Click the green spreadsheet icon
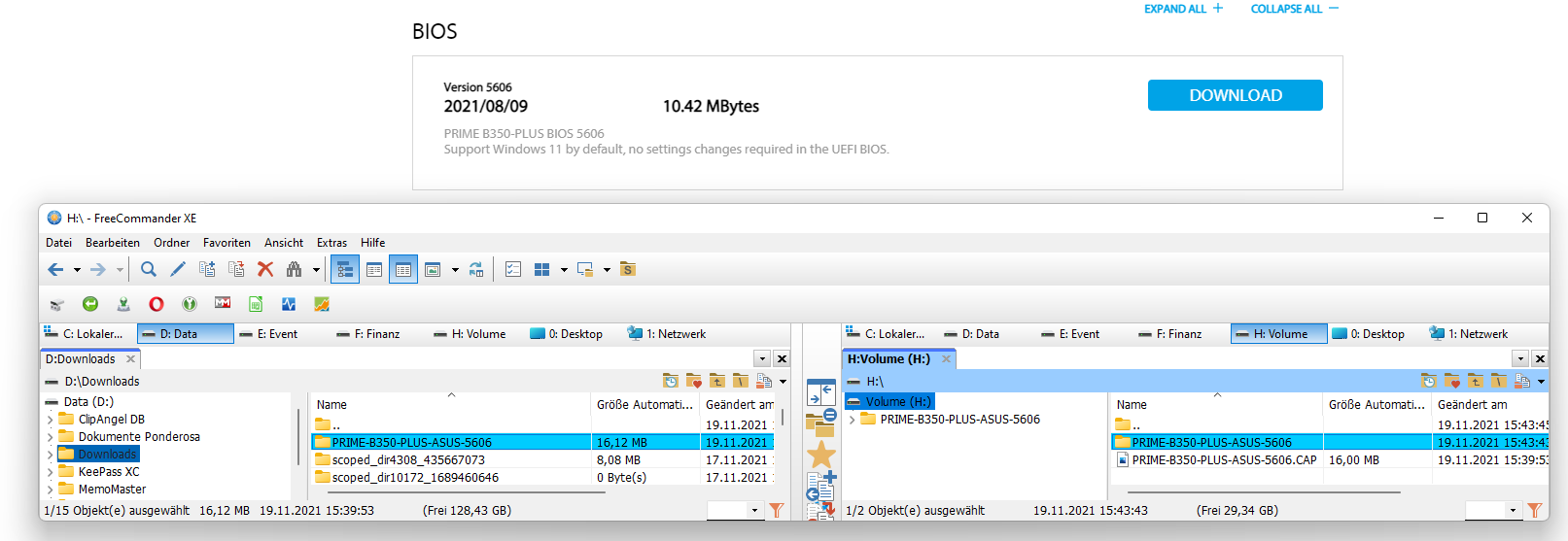Screen dimensions: 1568x541 click(x=256, y=304)
